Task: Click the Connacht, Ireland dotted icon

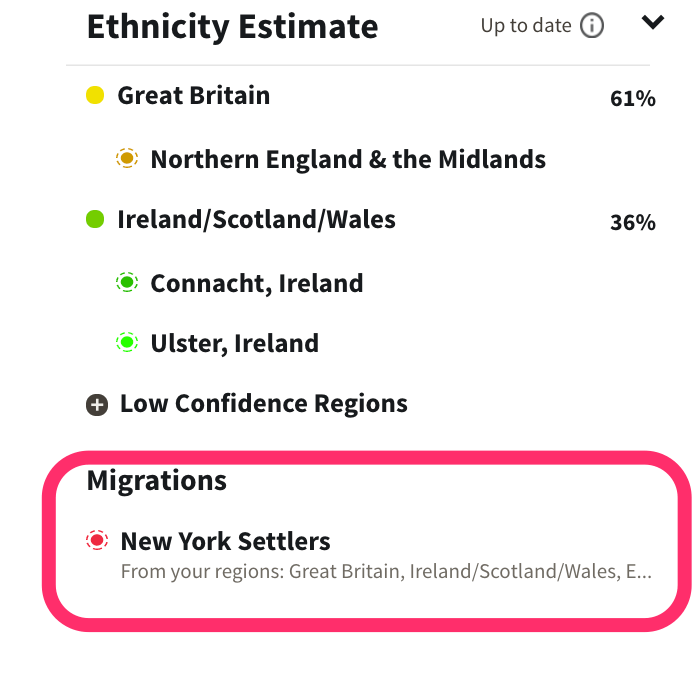Action: [127, 283]
